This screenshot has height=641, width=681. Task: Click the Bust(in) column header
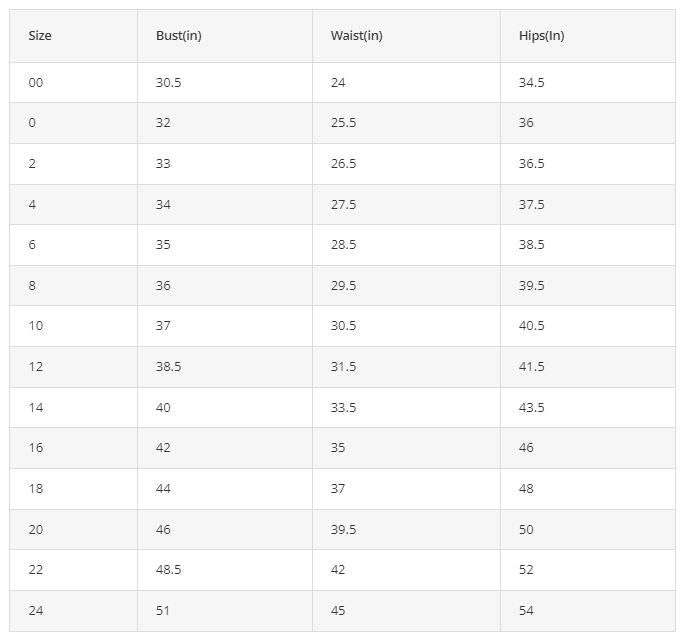click(179, 36)
